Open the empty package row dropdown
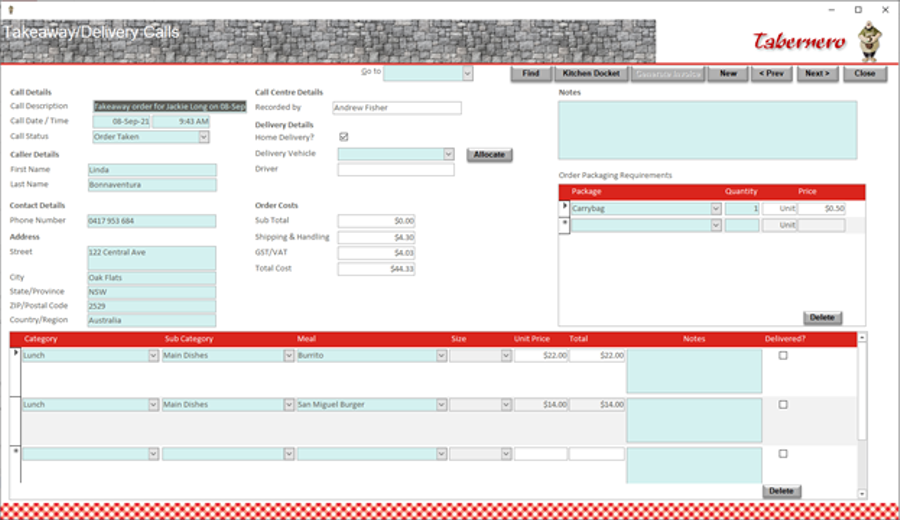The width and height of the screenshot is (900, 520). click(716, 225)
